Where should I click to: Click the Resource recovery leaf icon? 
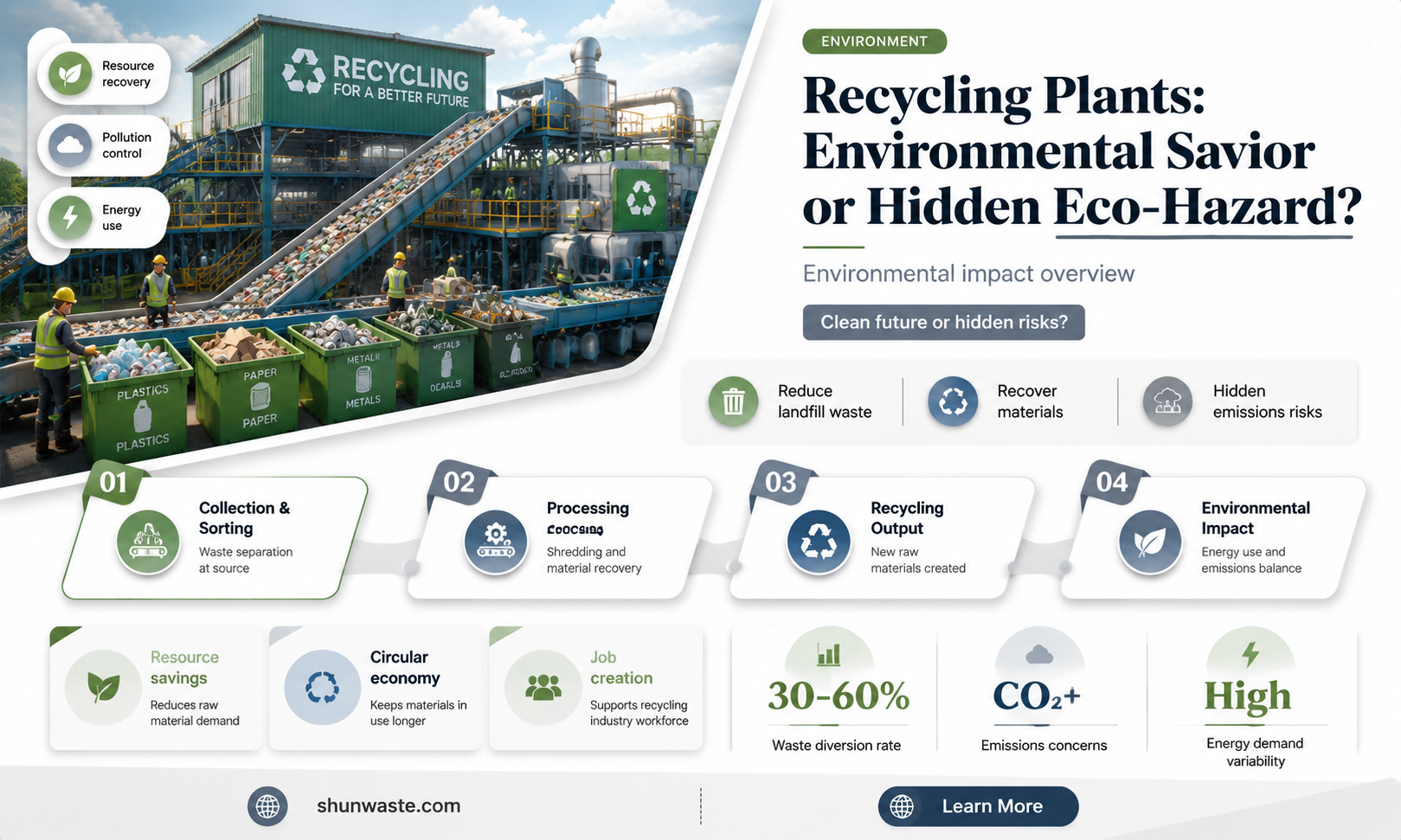70,74
